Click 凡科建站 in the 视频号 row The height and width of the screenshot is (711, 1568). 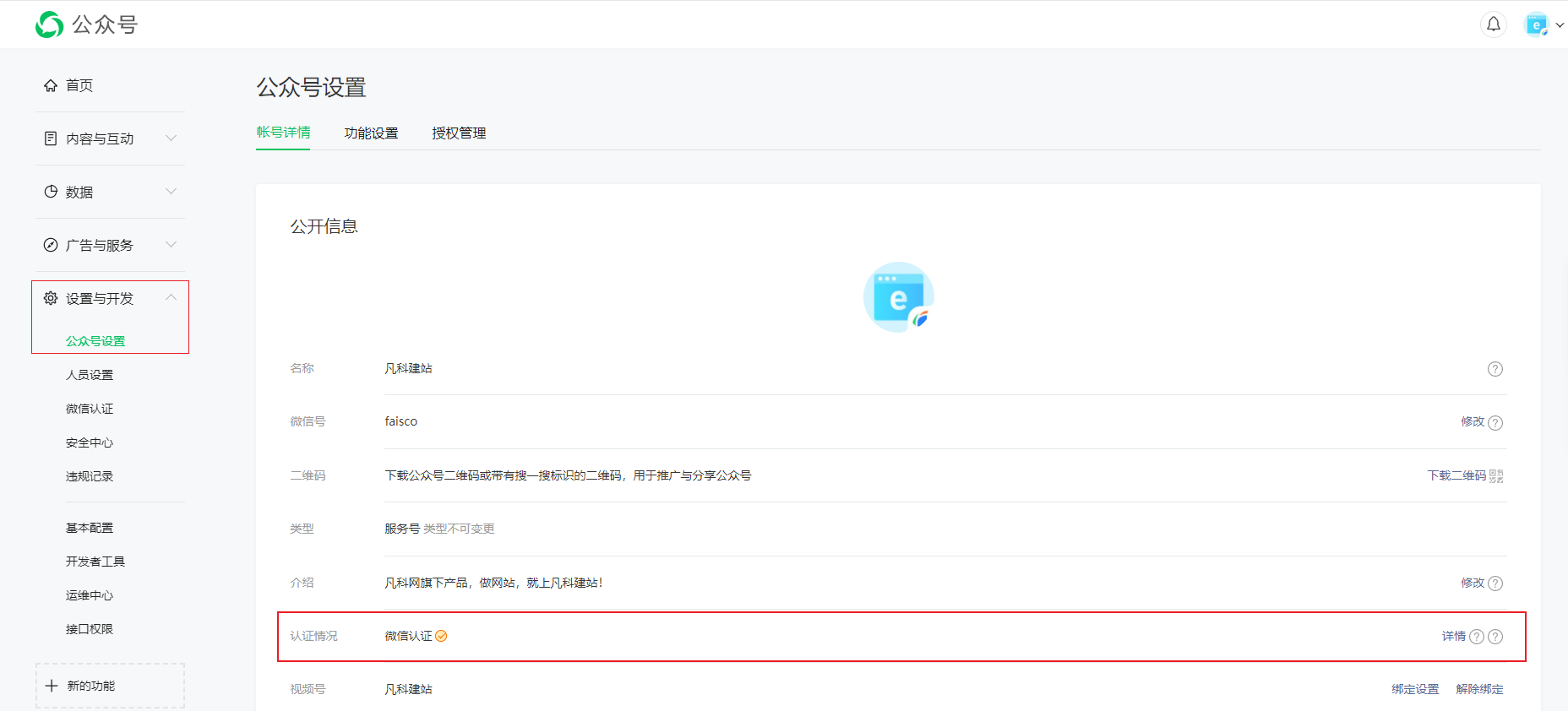pyautogui.click(x=408, y=689)
